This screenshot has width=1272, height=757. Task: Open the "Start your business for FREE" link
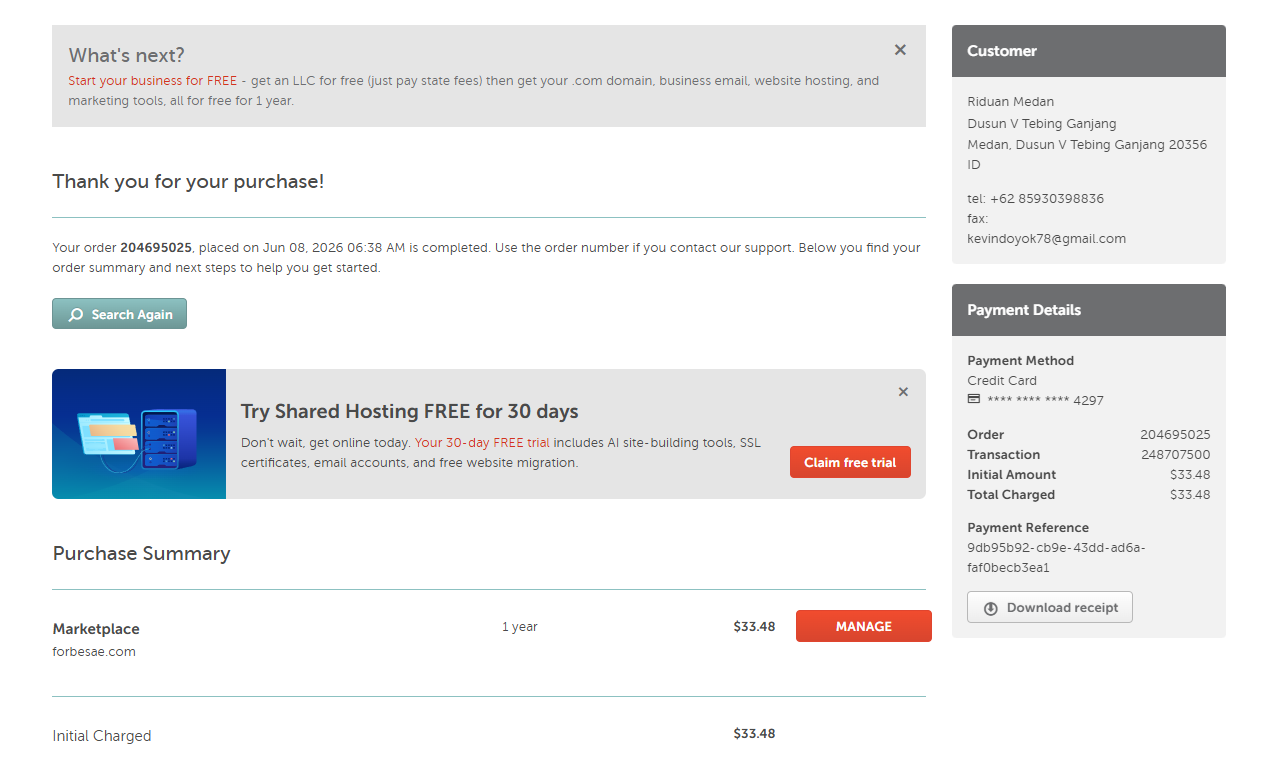tap(153, 81)
